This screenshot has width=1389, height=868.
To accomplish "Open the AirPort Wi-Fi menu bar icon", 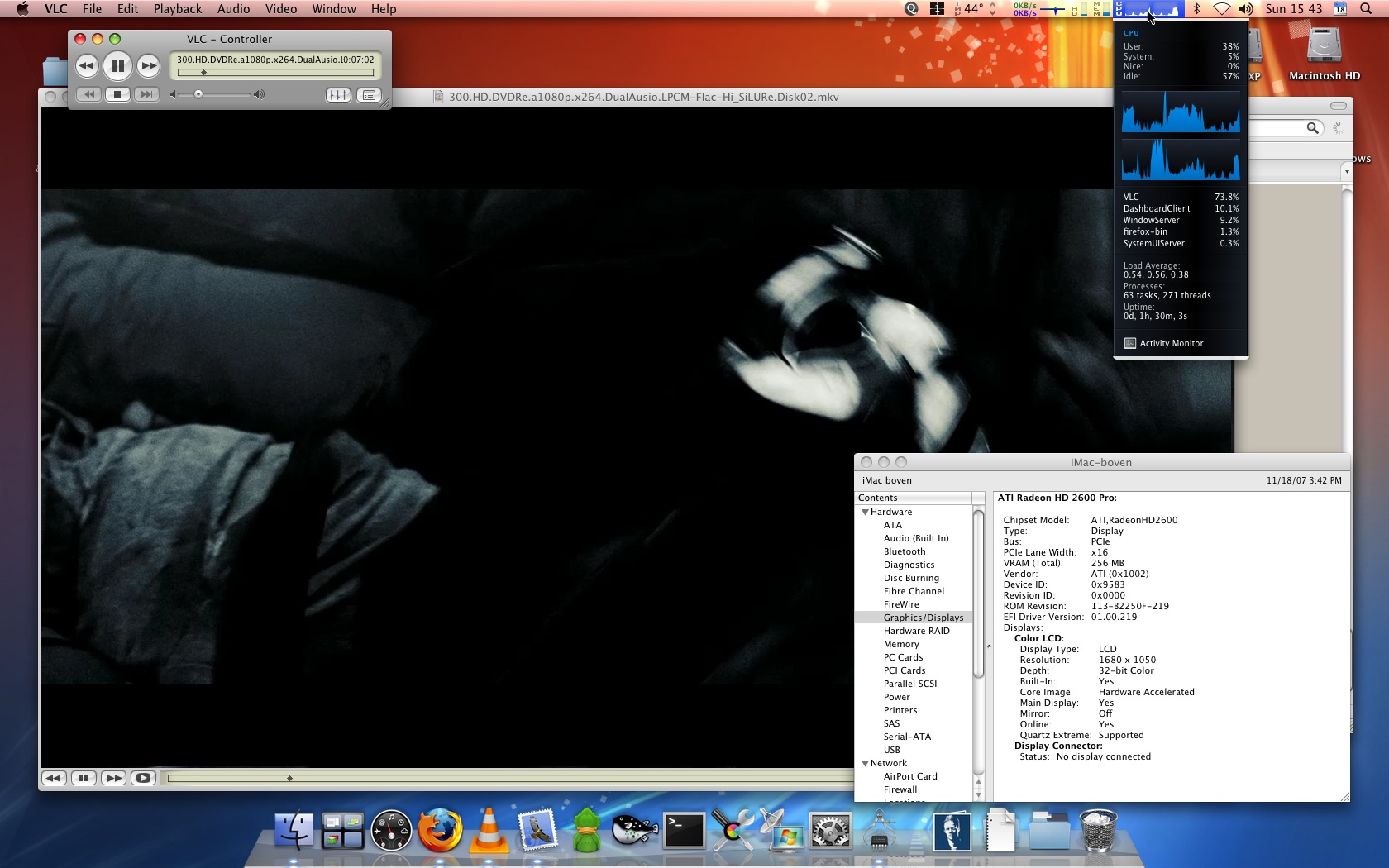I will (x=1221, y=9).
